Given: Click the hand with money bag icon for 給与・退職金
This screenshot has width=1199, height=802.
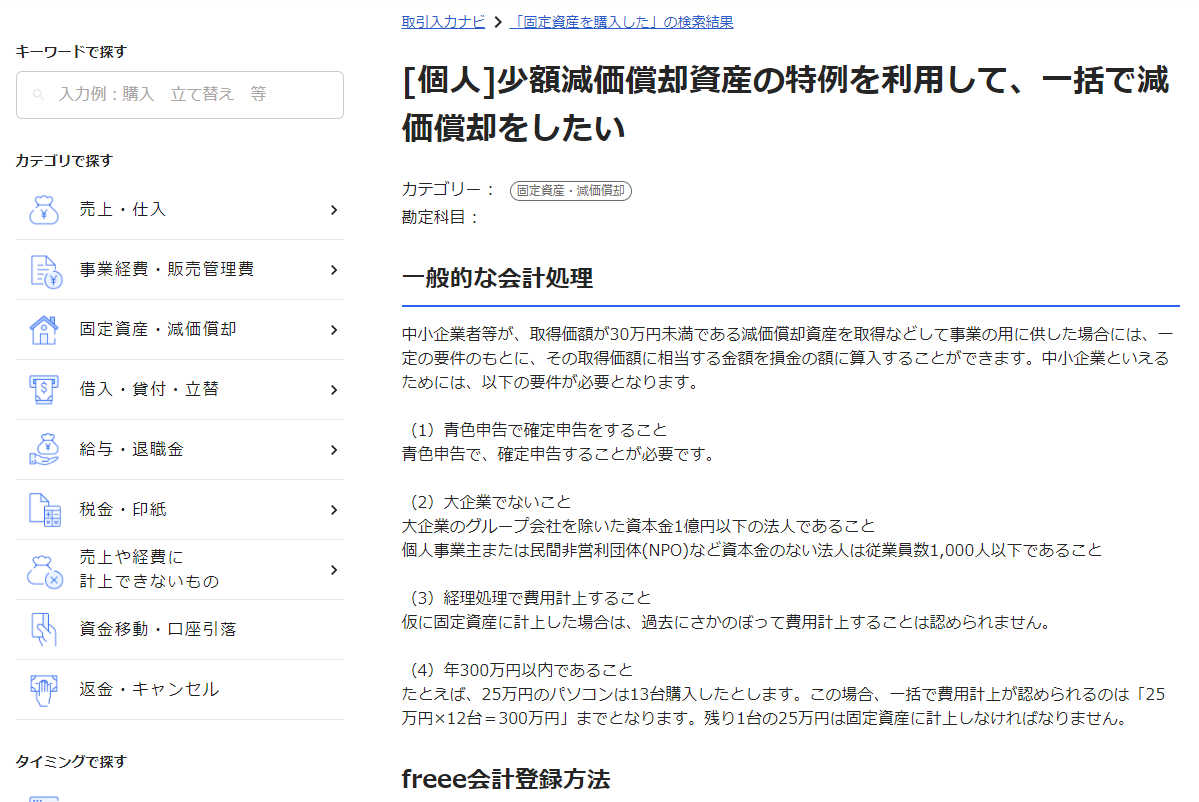Looking at the screenshot, I should coord(44,450).
